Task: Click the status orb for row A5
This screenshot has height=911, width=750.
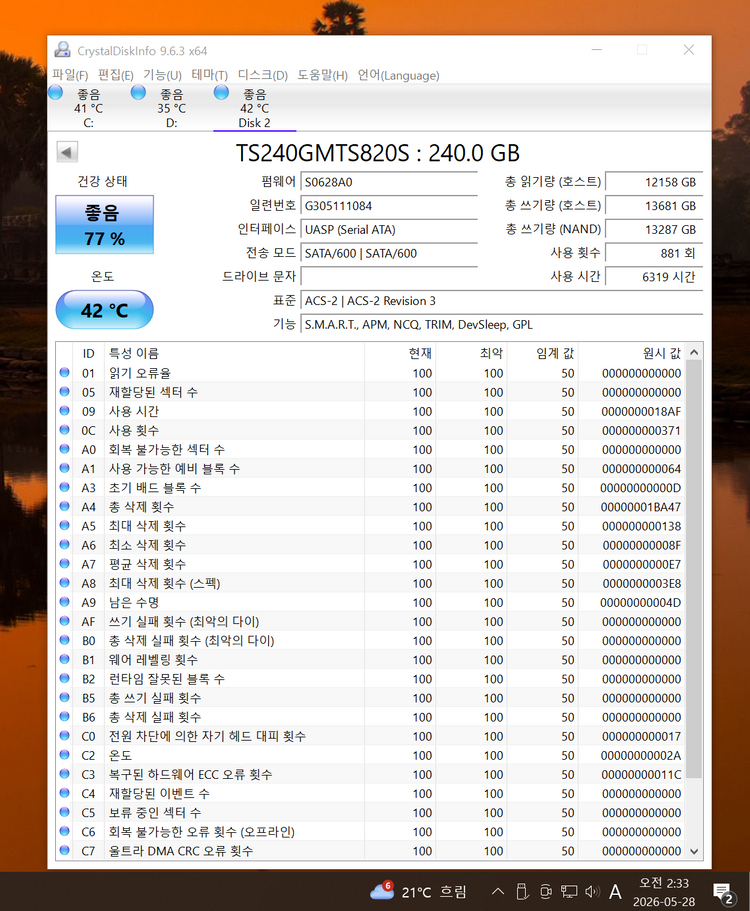Action: [x=64, y=526]
